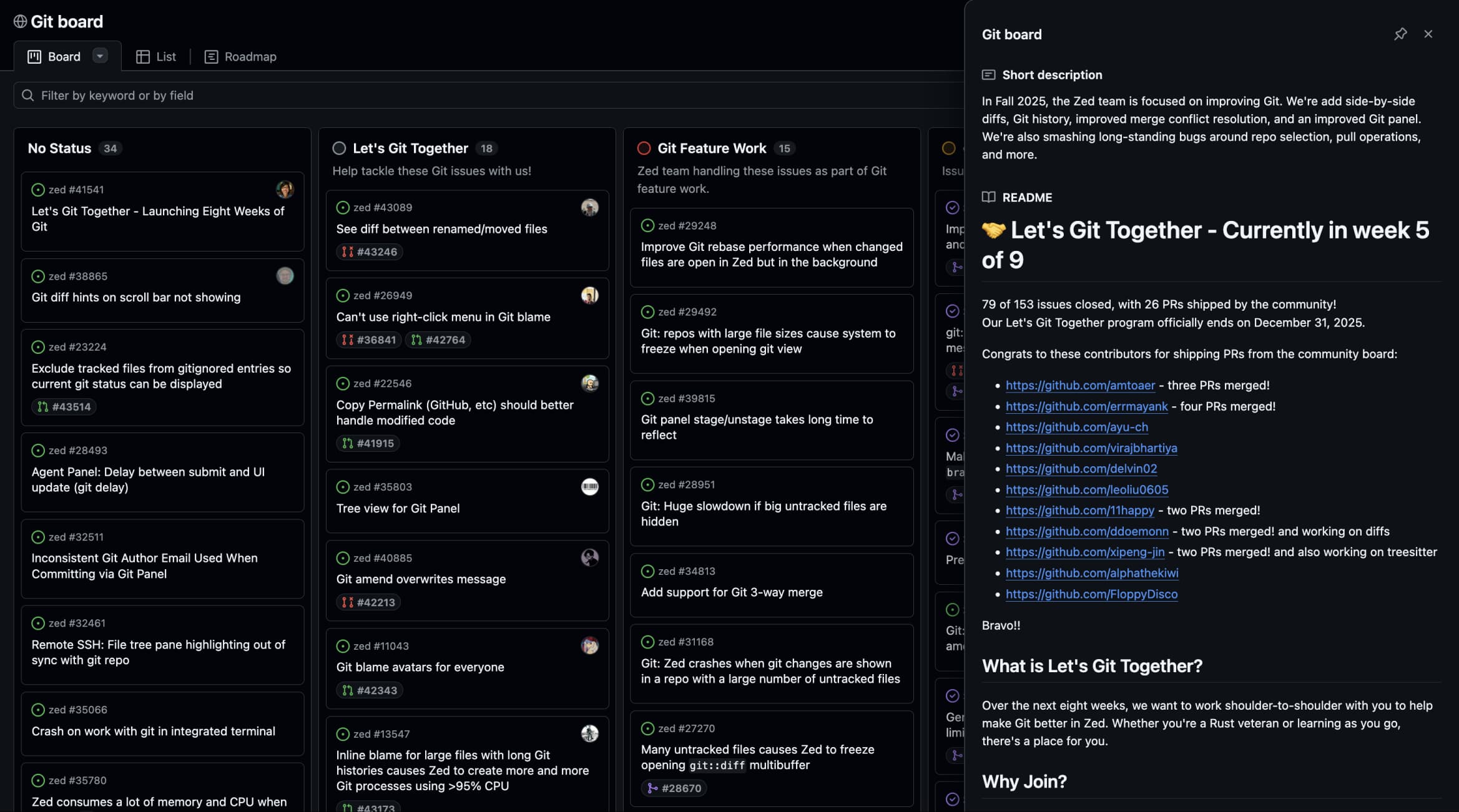Open the Board view dropdown arrow
1459x812 pixels.
(x=99, y=56)
